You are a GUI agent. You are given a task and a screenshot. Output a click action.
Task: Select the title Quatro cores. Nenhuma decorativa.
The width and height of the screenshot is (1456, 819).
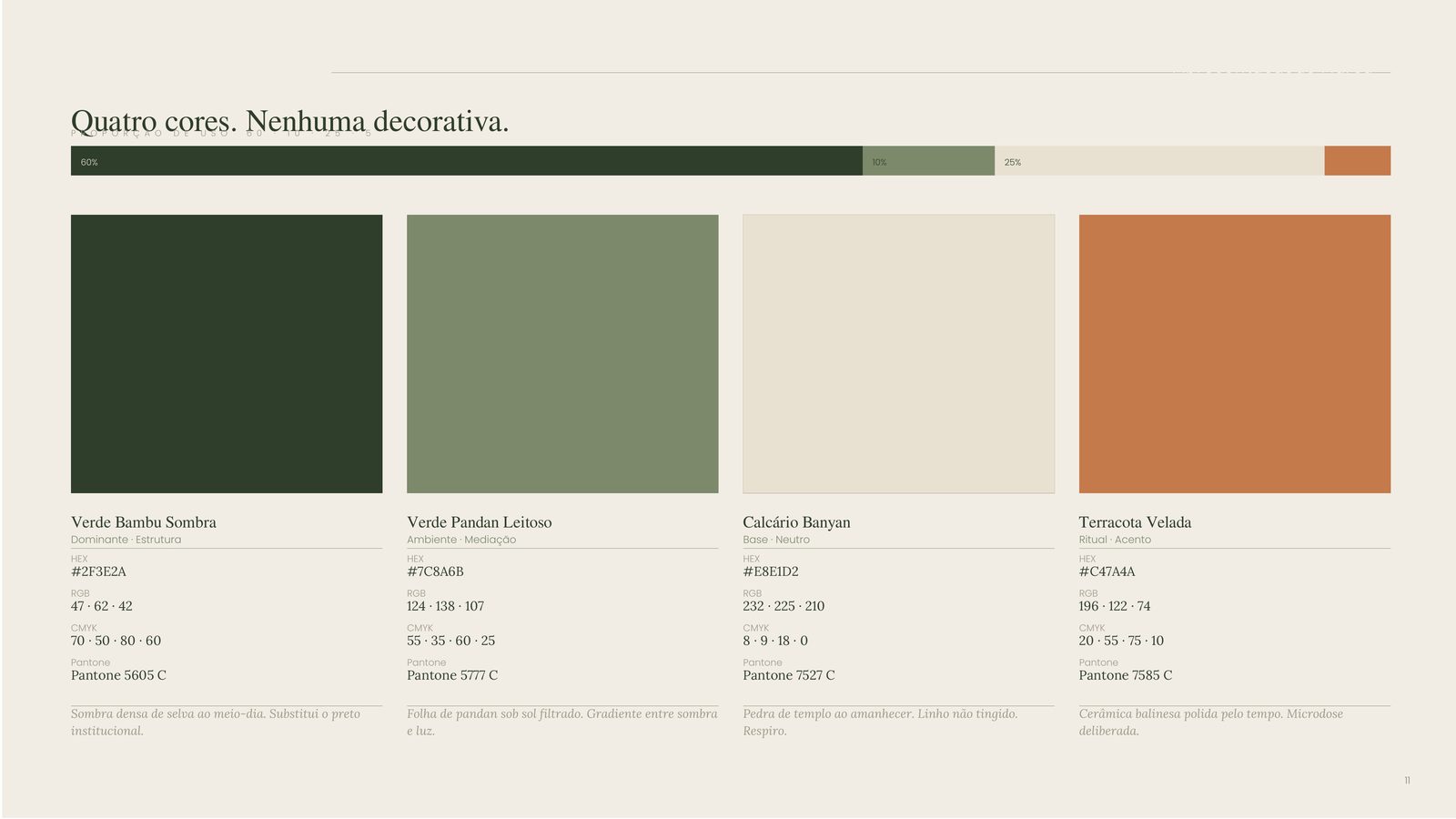290,121
